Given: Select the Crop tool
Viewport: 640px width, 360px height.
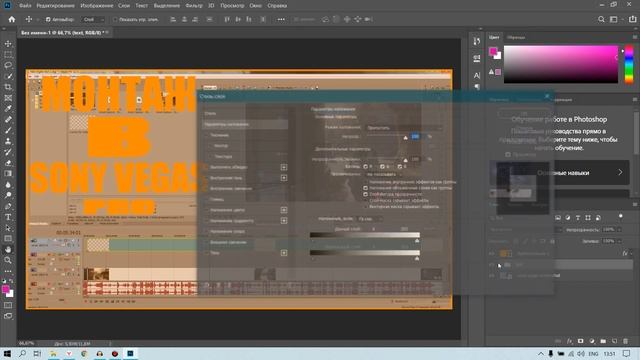Looking at the screenshot, I should tap(8, 87).
